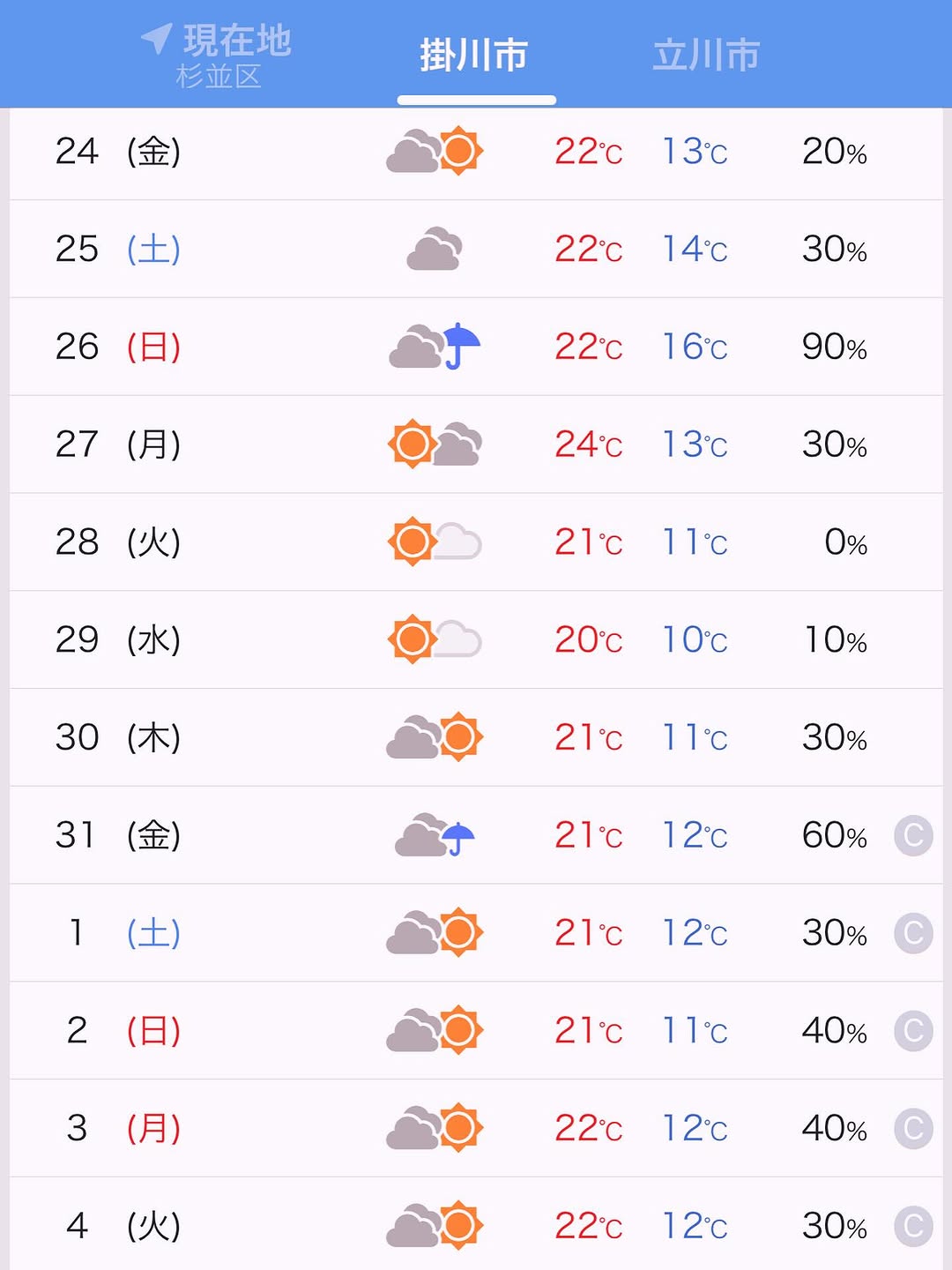Select the 29 (水) date label
The height and width of the screenshot is (1270, 952).
[117, 639]
